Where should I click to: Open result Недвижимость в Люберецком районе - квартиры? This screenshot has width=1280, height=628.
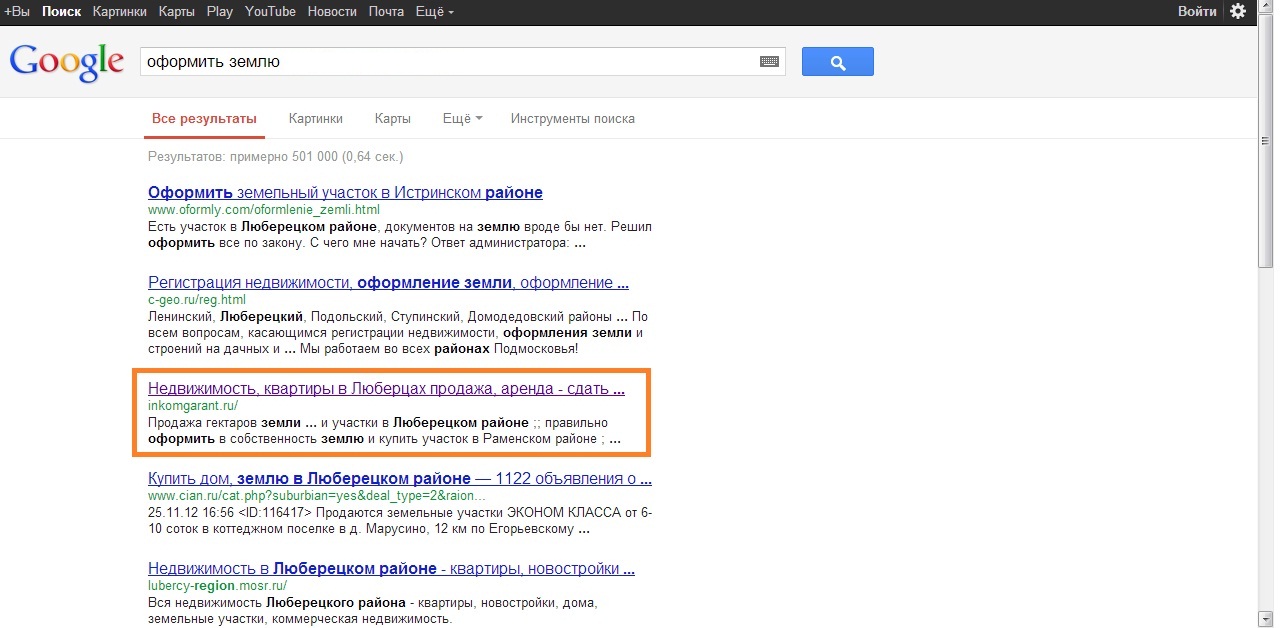point(391,568)
